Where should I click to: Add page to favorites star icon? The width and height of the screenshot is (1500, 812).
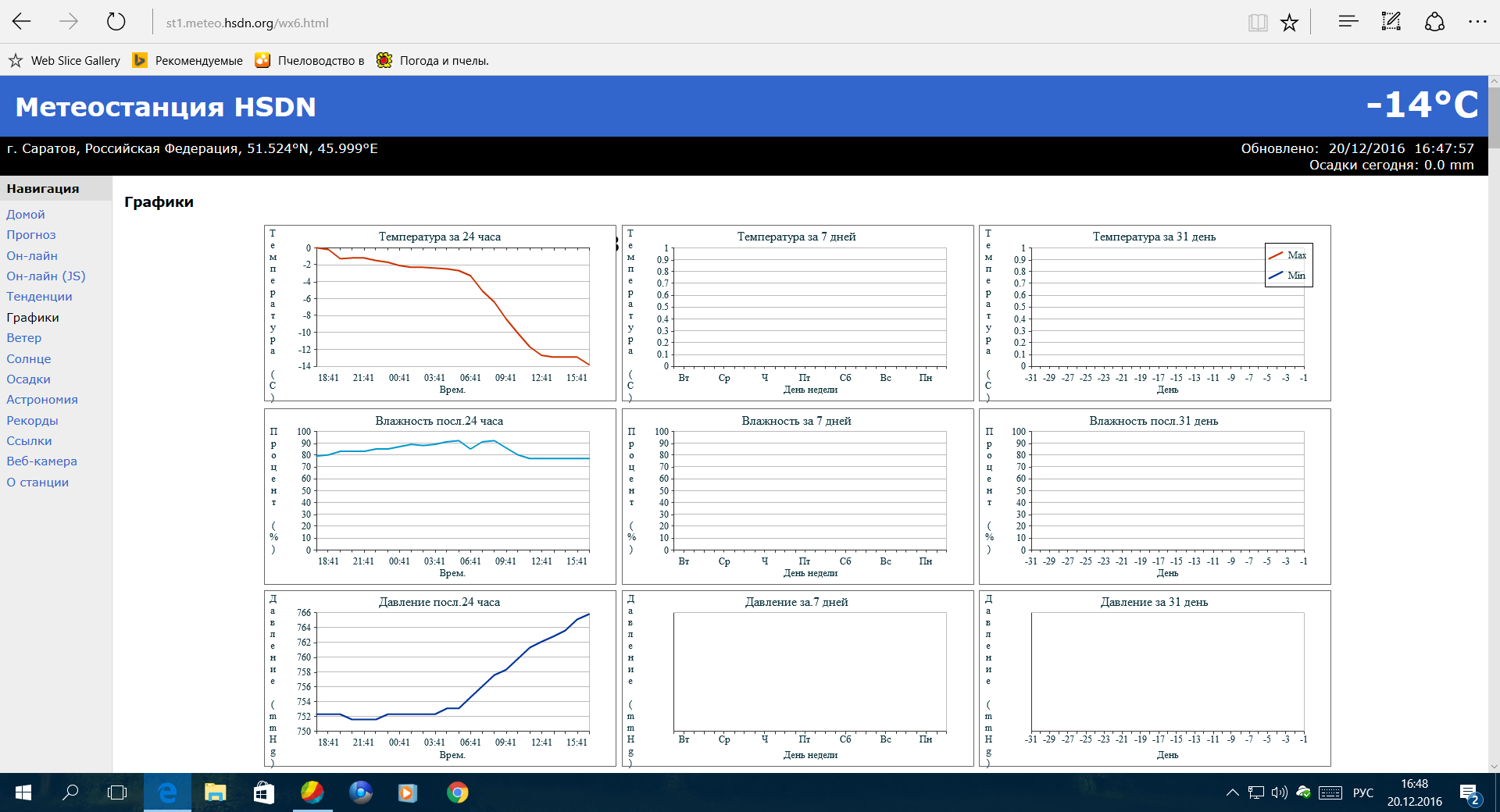(1289, 23)
